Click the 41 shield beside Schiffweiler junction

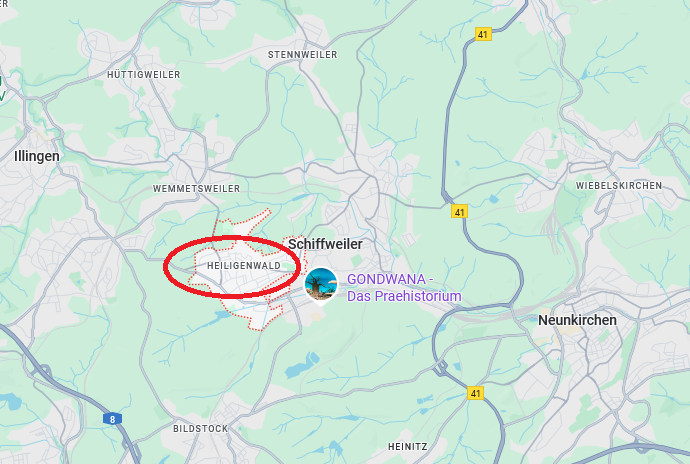(x=459, y=212)
